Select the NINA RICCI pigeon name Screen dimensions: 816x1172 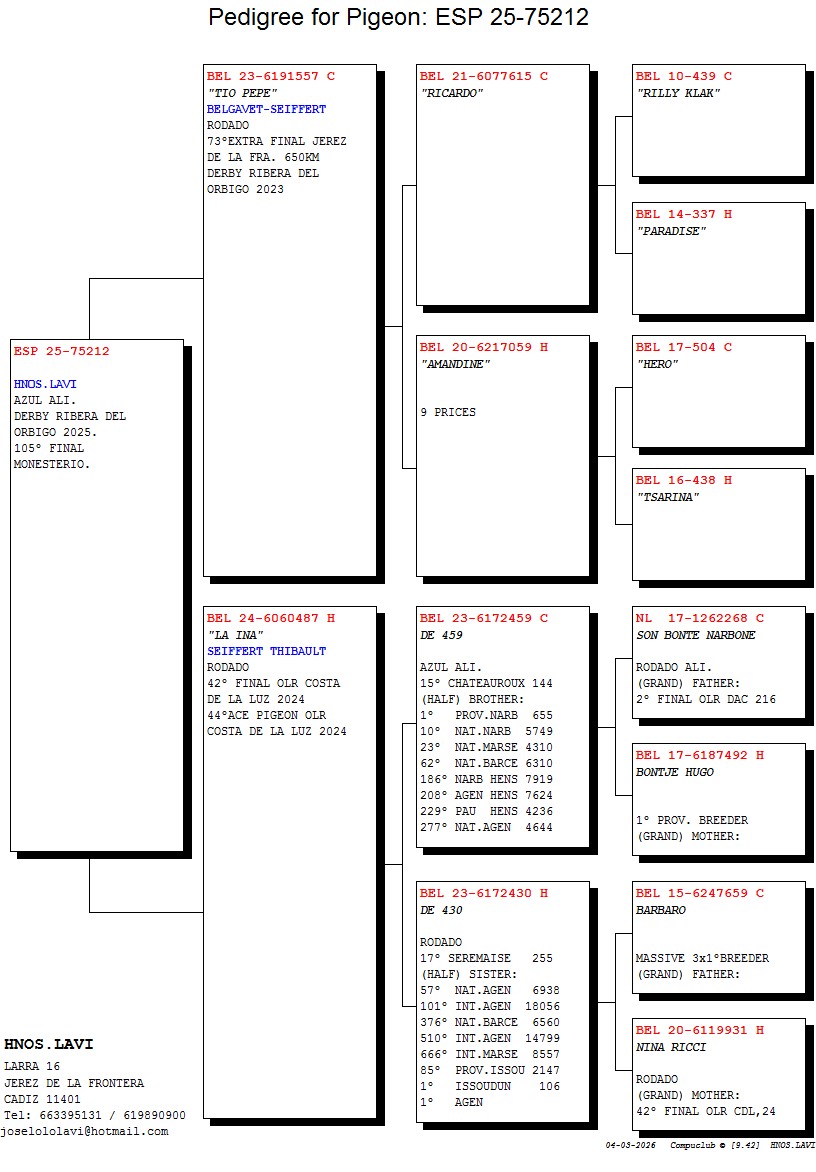coord(671,1047)
